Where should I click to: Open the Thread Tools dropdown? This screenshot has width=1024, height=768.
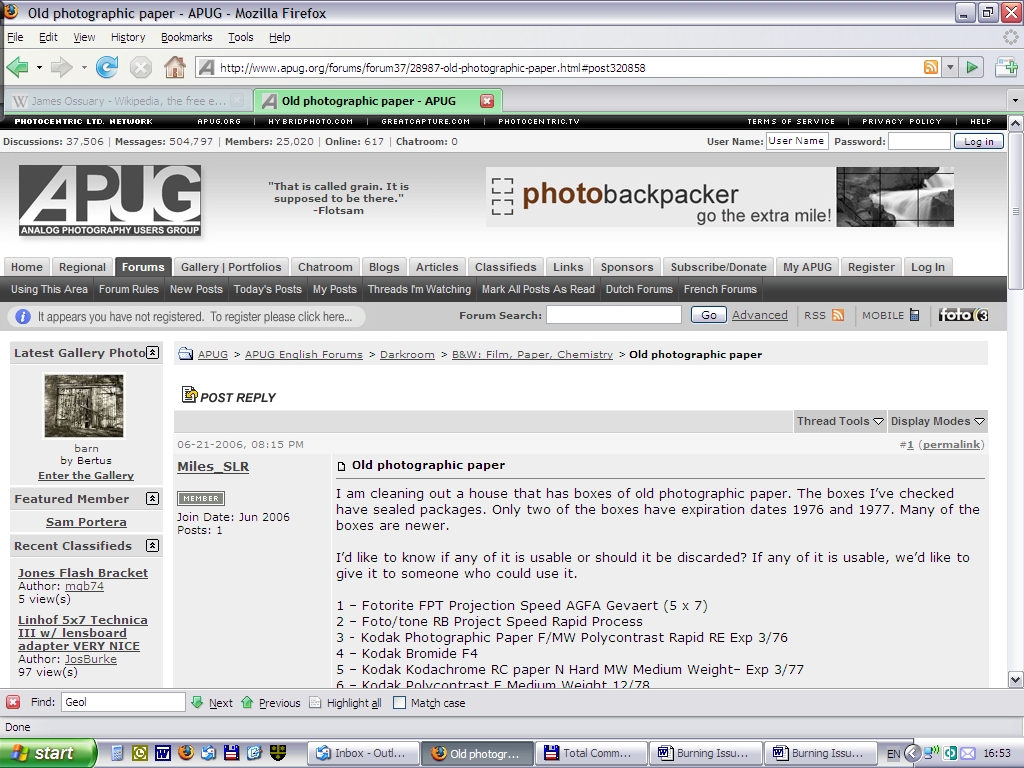pyautogui.click(x=840, y=421)
